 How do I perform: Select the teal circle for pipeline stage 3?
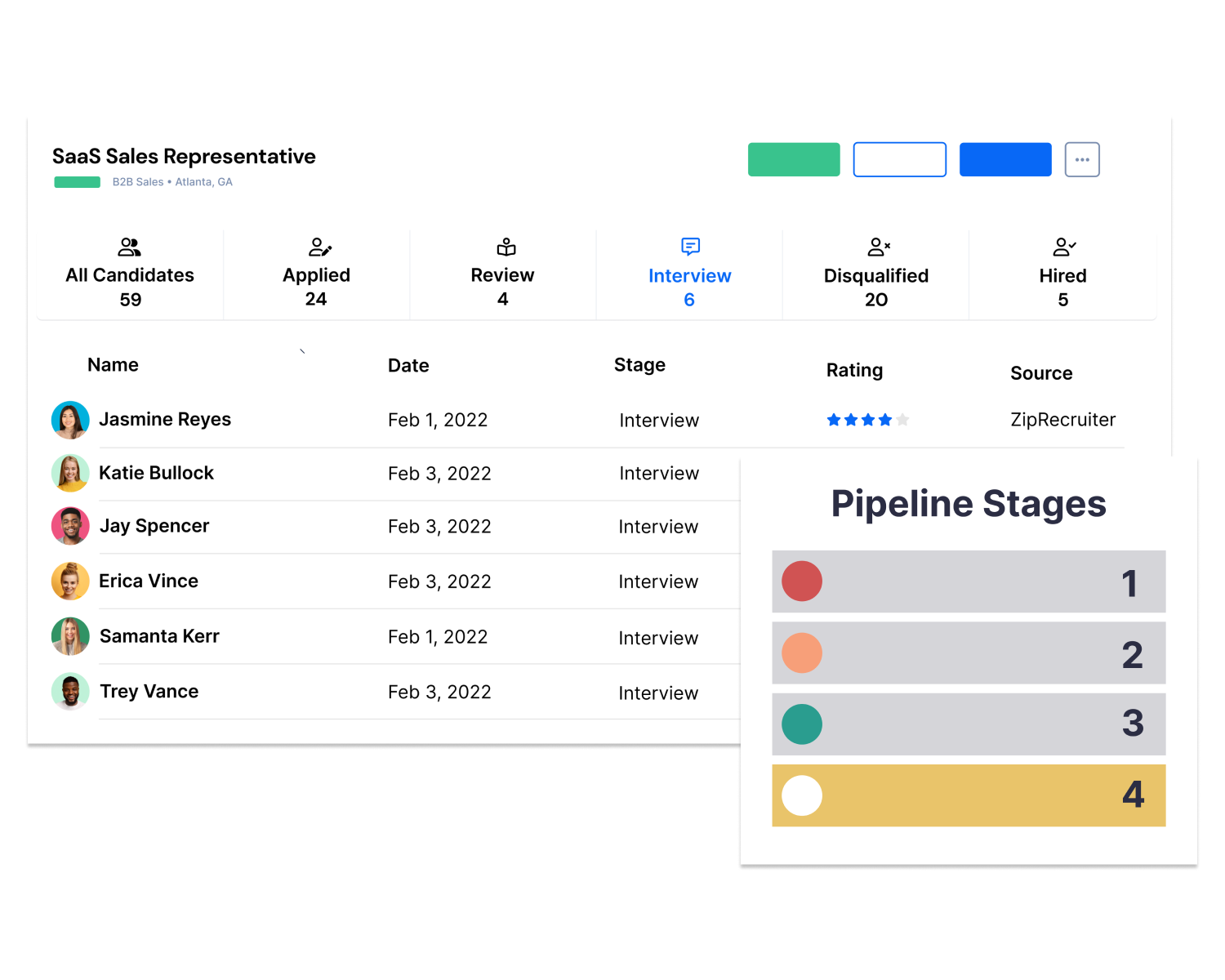coord(802,724)
